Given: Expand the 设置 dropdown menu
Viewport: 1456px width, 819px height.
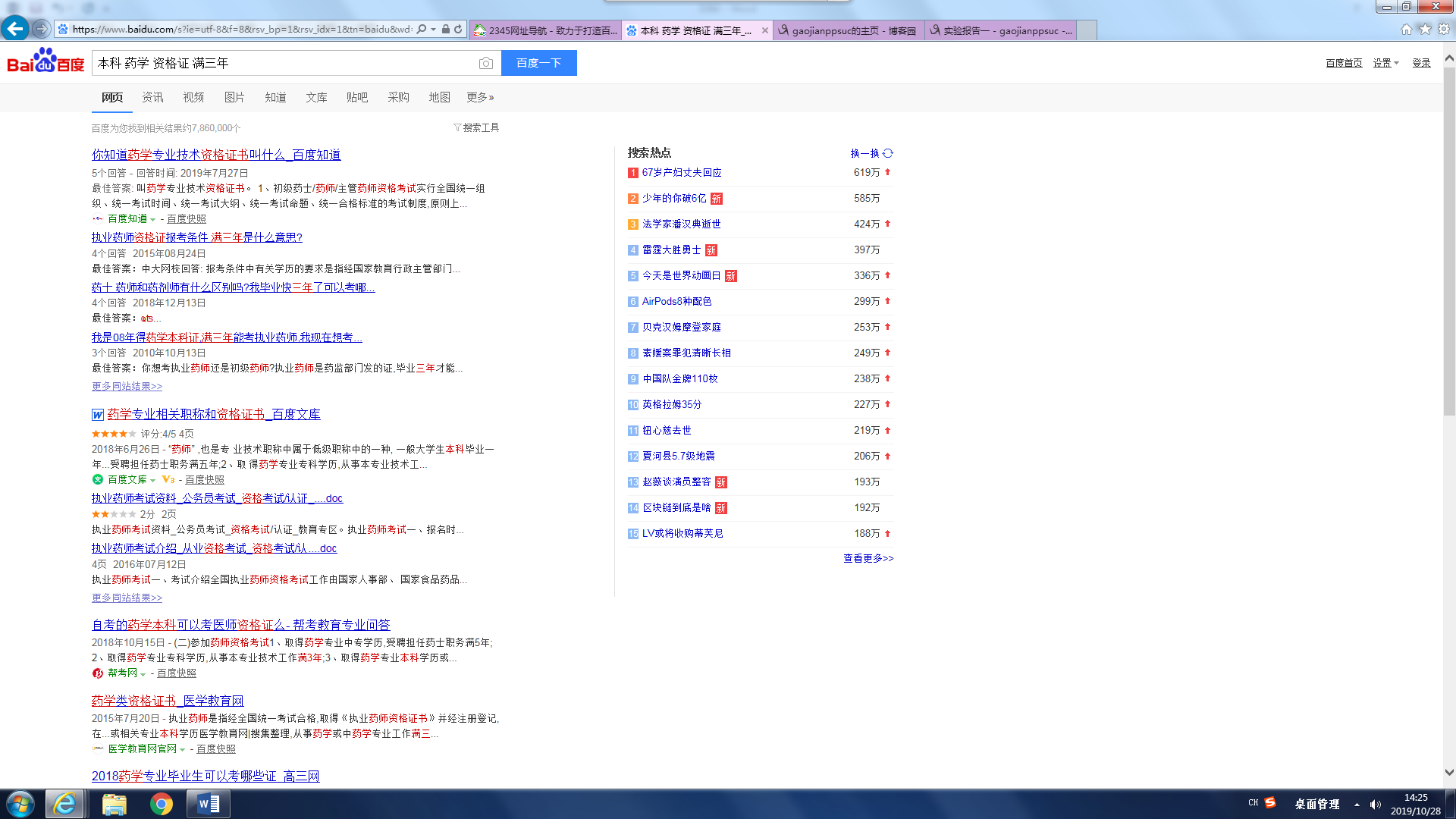Looking at the screenshot, I should click(1385, 63).
